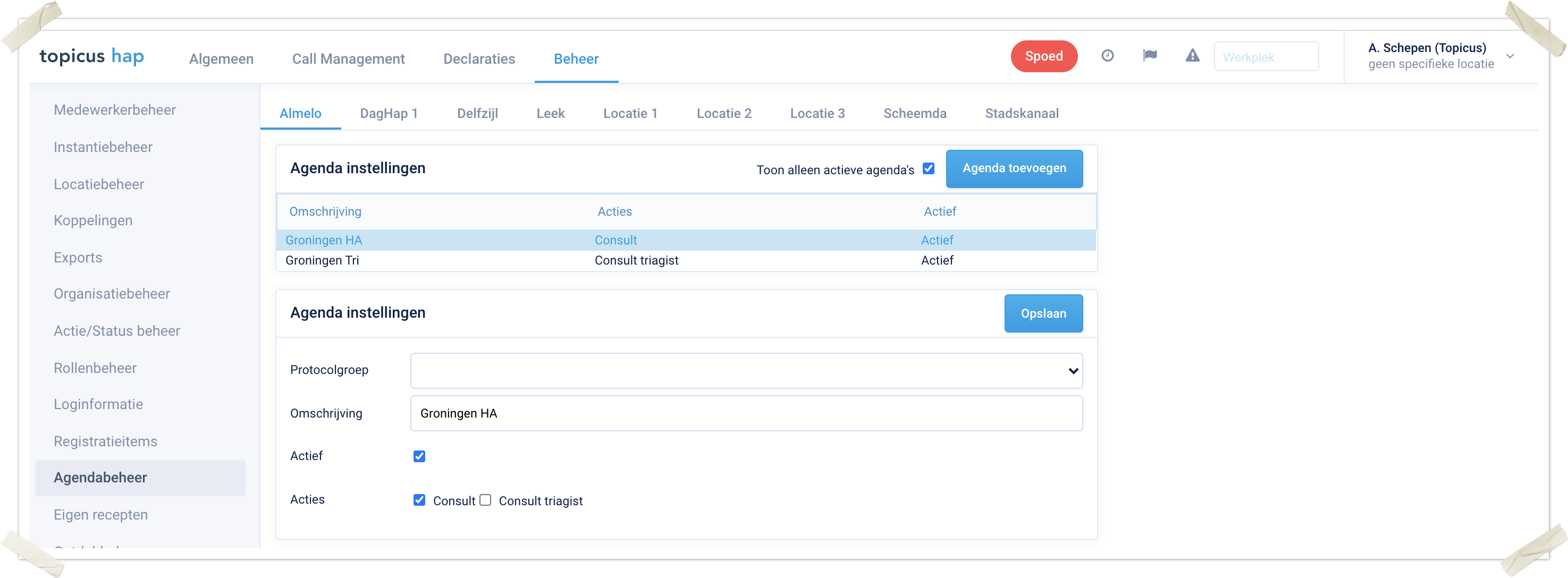Toggle 'Toon alleen actieve agenda's' checkbox

[x=928, y=168]
